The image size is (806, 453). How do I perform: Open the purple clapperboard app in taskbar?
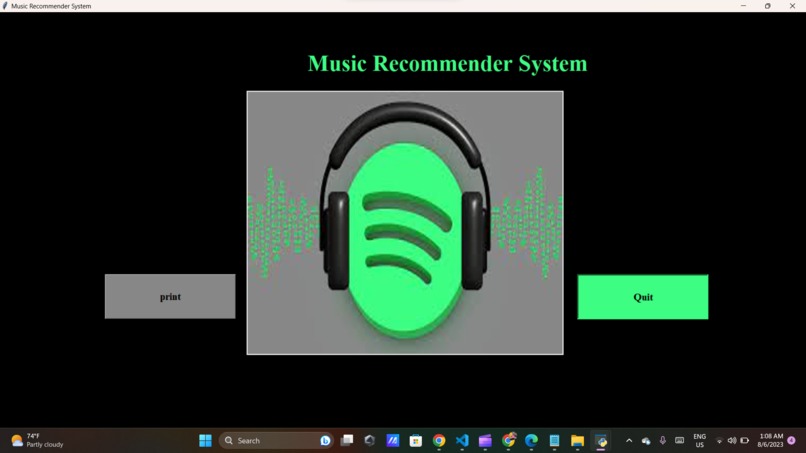point(485,441)
